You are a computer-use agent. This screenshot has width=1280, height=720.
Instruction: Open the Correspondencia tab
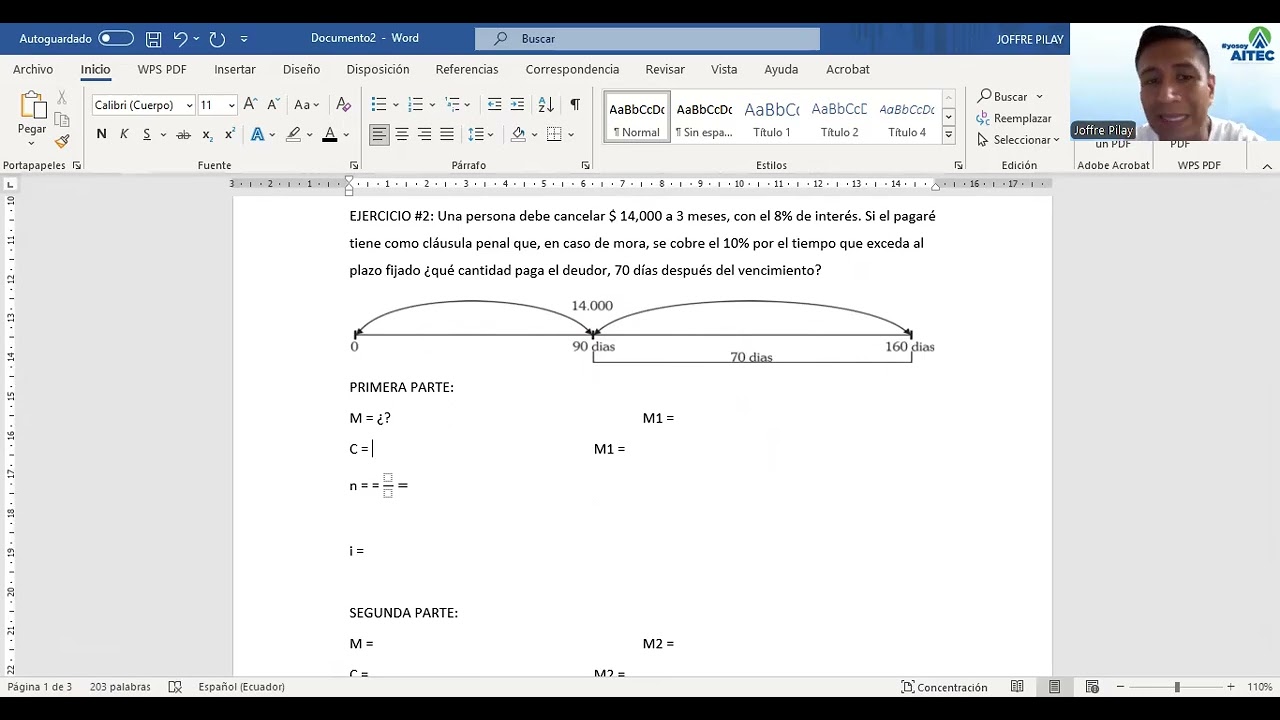click(x=572, y=69)
